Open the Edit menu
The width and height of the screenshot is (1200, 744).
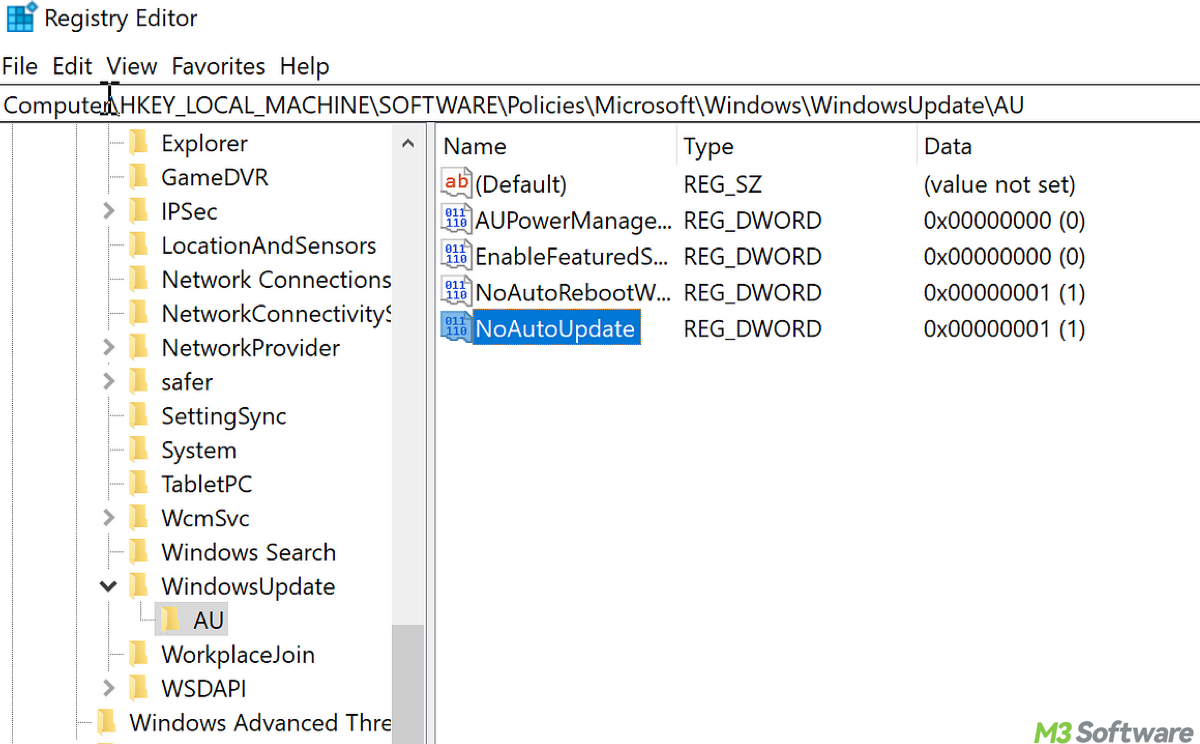point(72,66)
